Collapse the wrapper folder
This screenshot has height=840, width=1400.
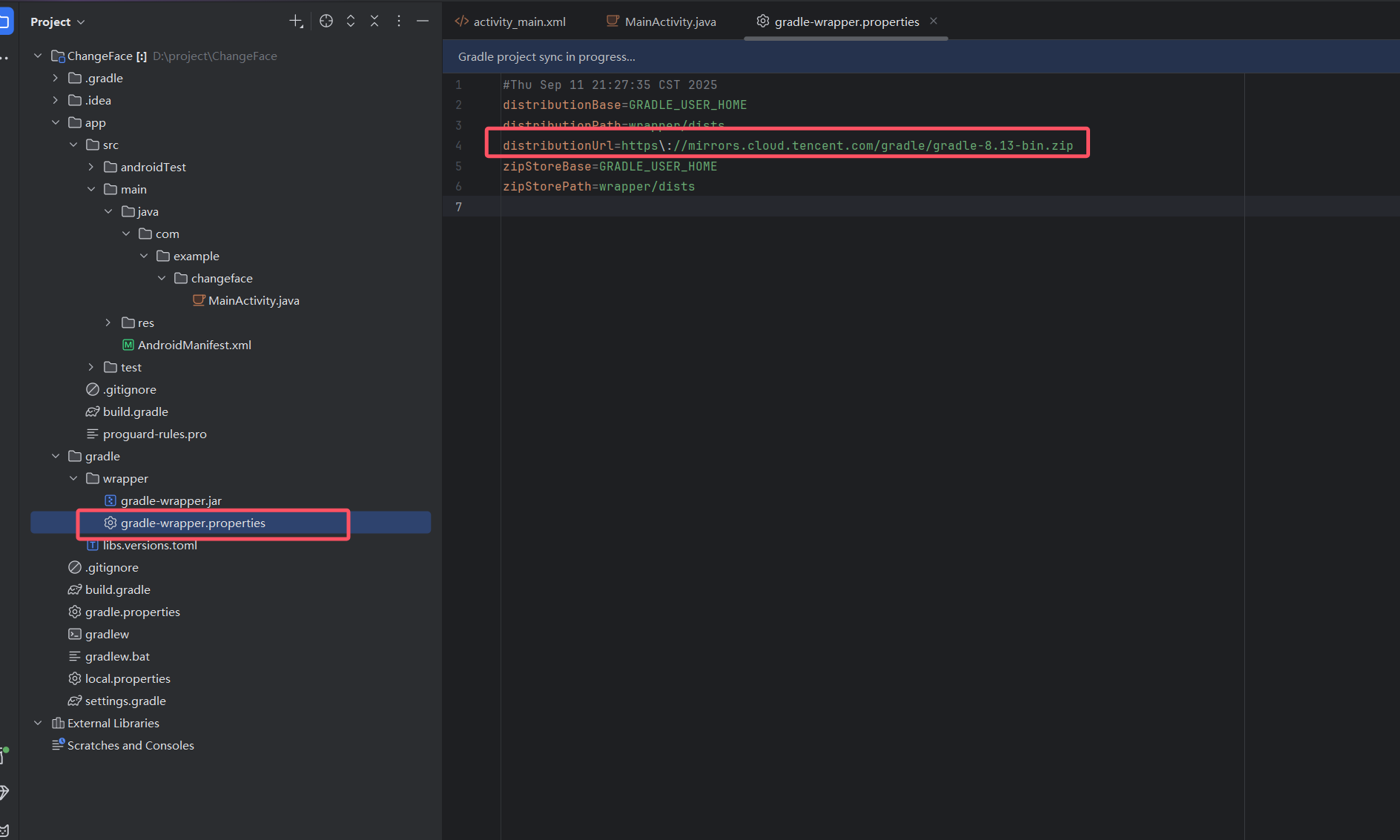pyautogui.click(x=73, y=478)
